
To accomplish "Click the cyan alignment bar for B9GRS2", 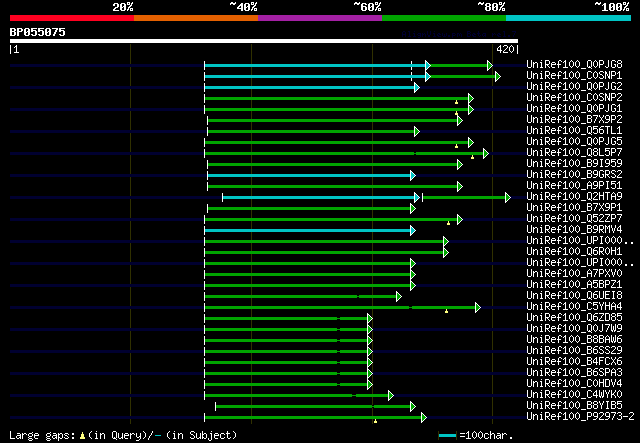I will (x=309, y=176).
